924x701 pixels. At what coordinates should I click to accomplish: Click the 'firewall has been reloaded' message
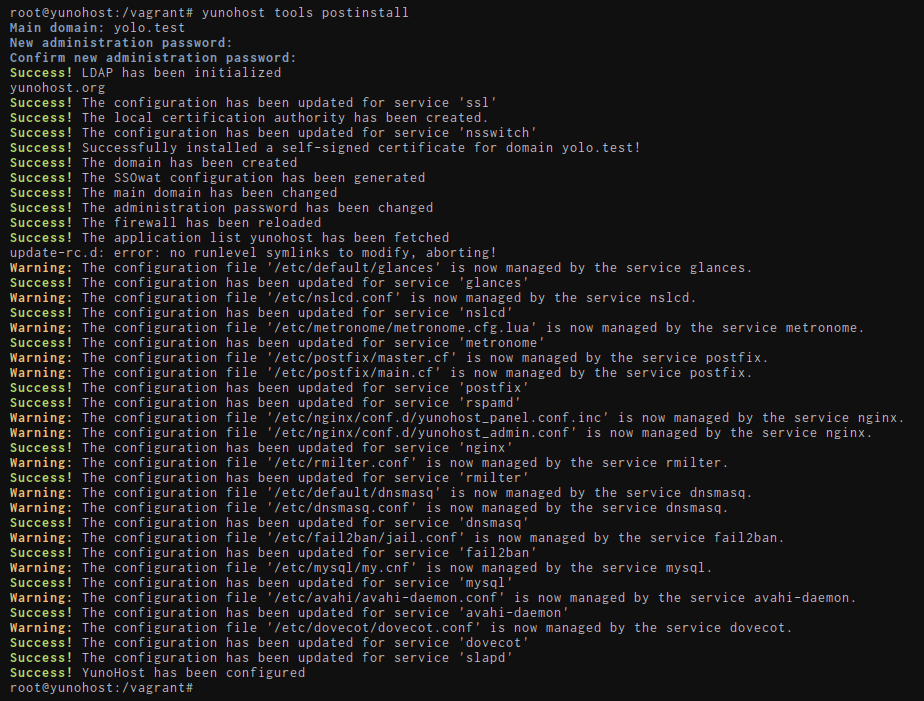pyautogui.click(x=201, y=222)
